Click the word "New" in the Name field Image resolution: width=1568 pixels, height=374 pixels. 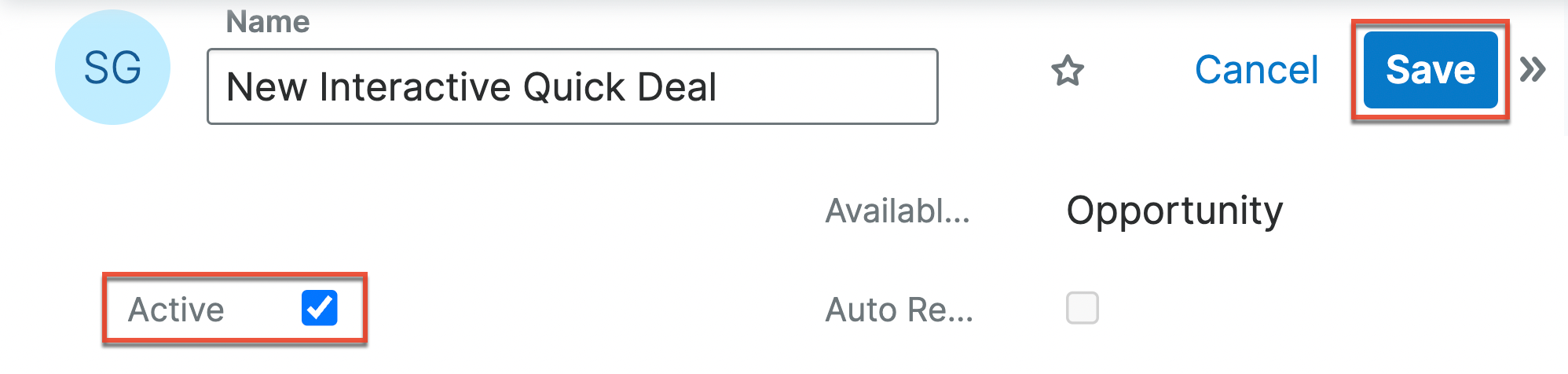click(x=266, y=86)
